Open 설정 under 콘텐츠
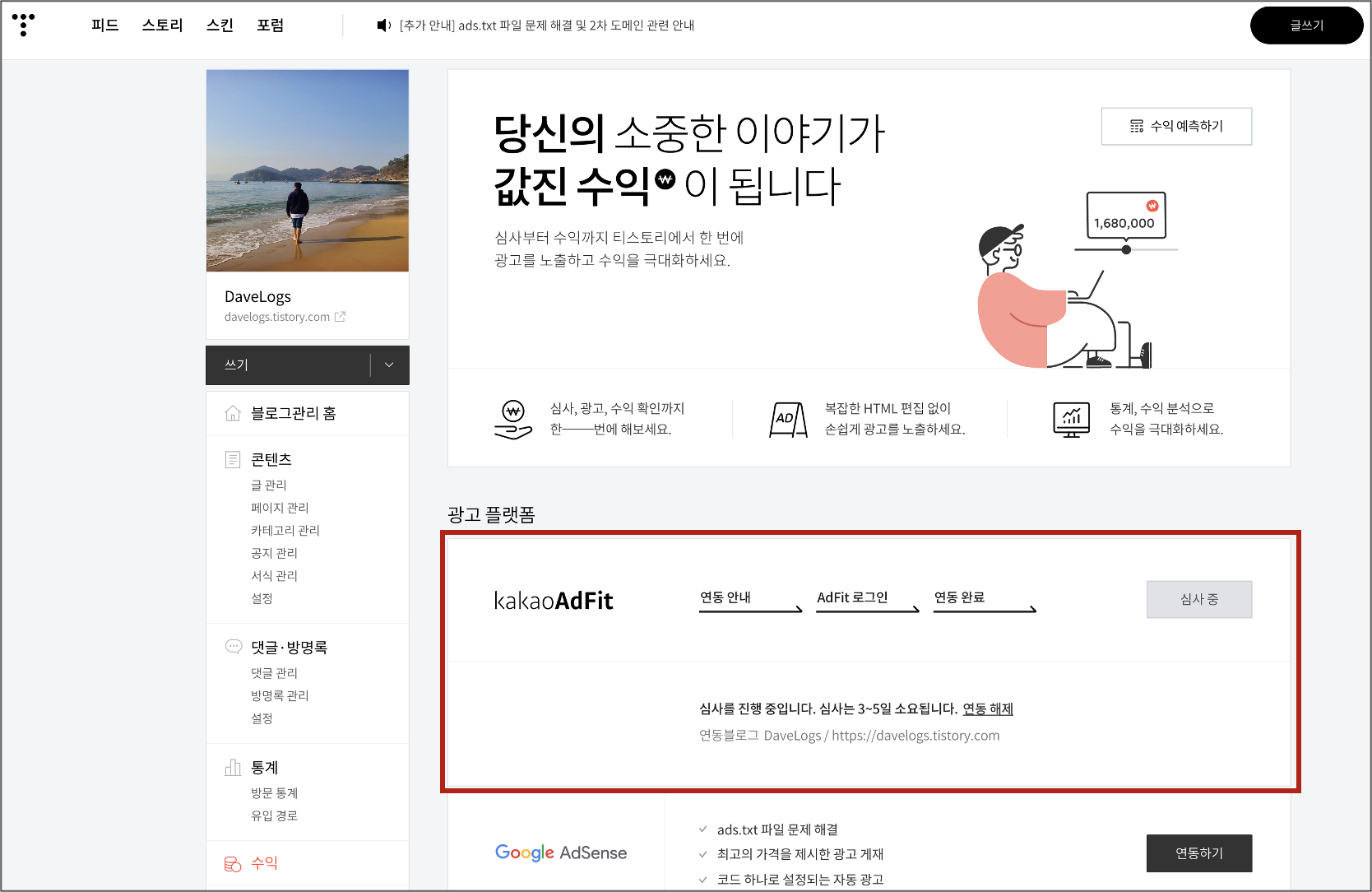 [x=262, y=598]
